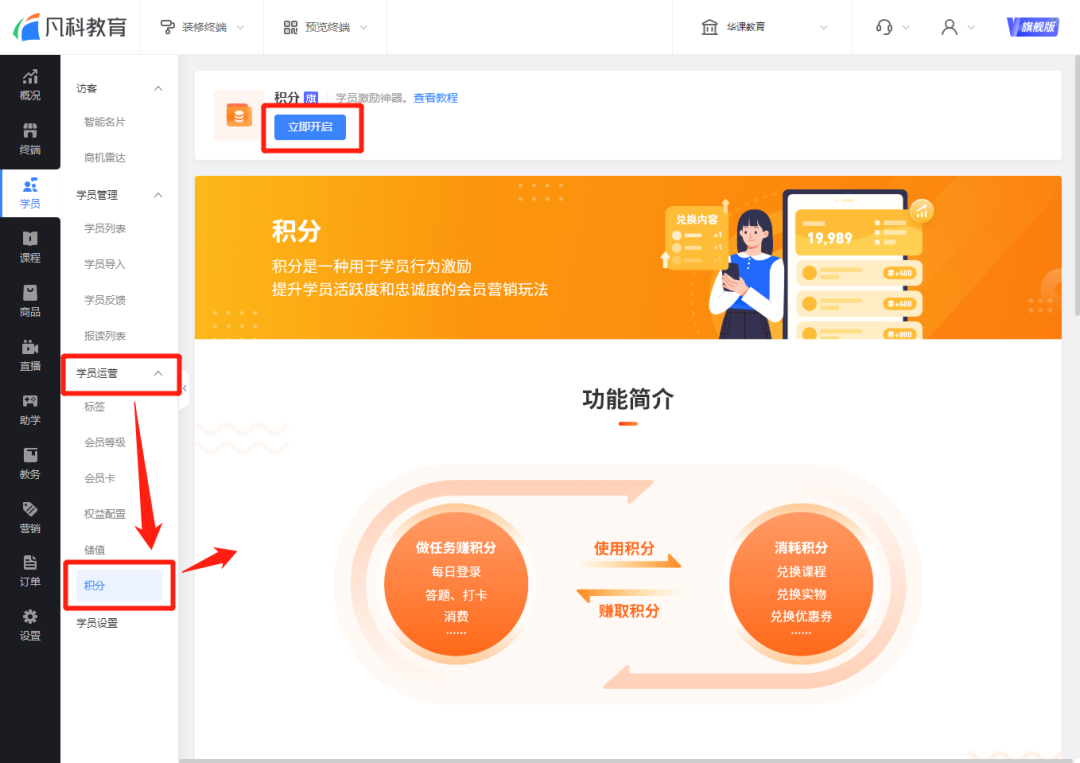Collapse the 访客 section in the sidebar
Viewport: 1080px width, 763px height.
(157, 88)
